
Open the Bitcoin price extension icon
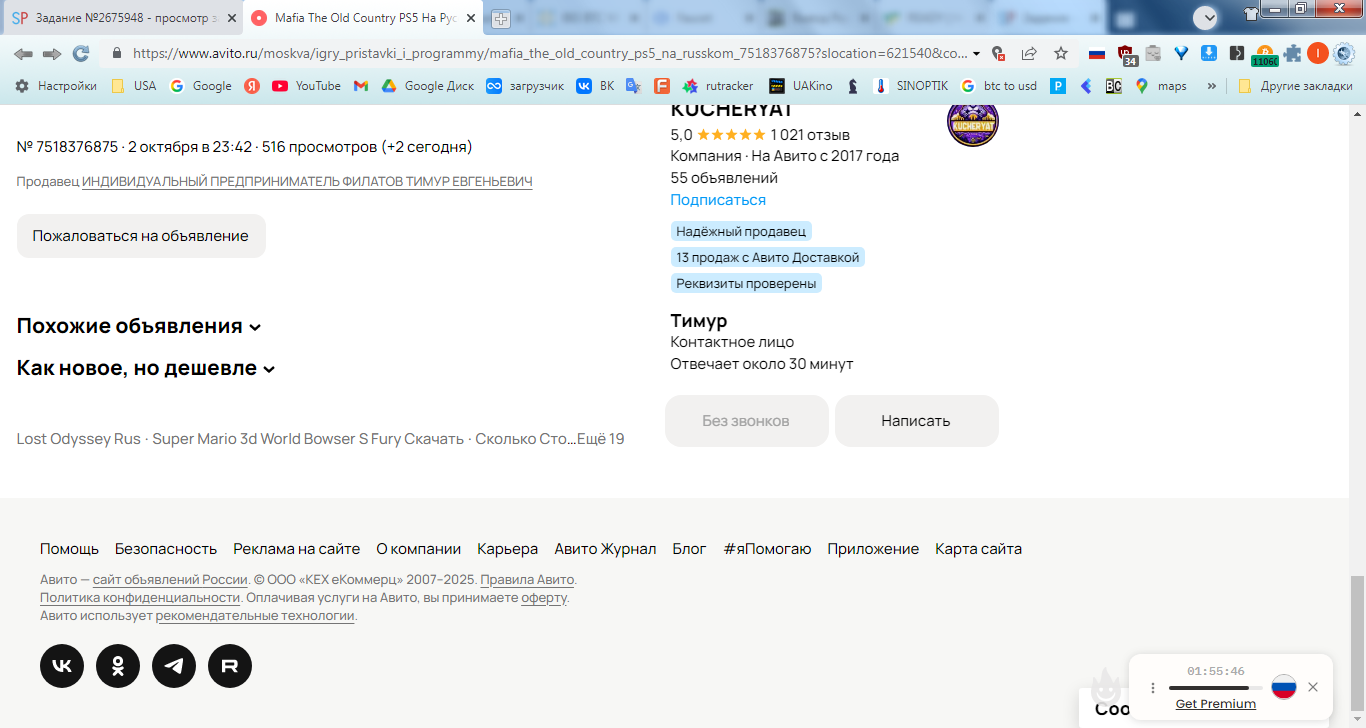tap(1264, 54)
